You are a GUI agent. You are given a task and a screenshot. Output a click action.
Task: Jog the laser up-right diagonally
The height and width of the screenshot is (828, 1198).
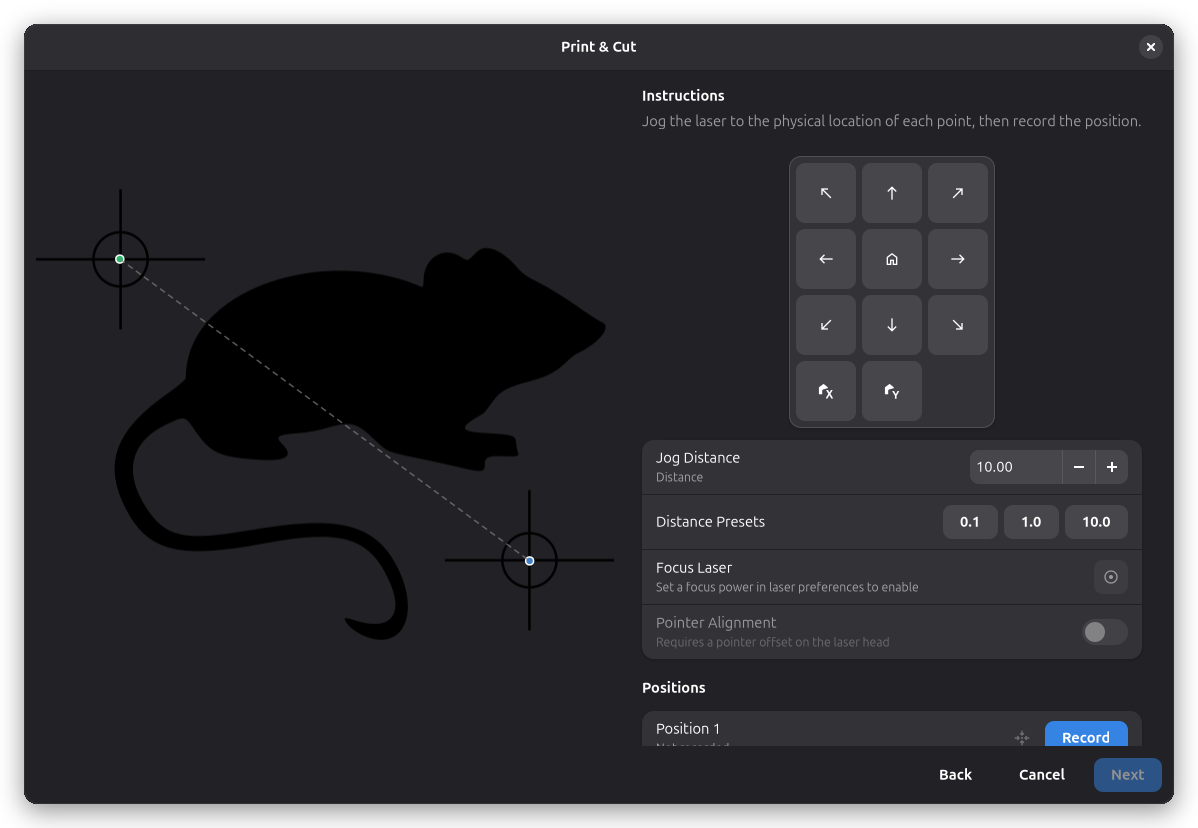click(x=957, y=193)
